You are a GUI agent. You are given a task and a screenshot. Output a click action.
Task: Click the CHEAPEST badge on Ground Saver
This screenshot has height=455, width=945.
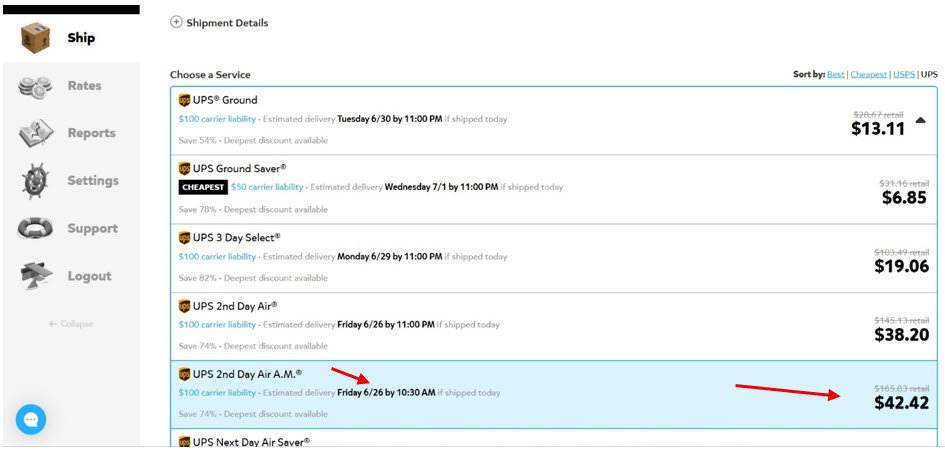click(203, 187)
